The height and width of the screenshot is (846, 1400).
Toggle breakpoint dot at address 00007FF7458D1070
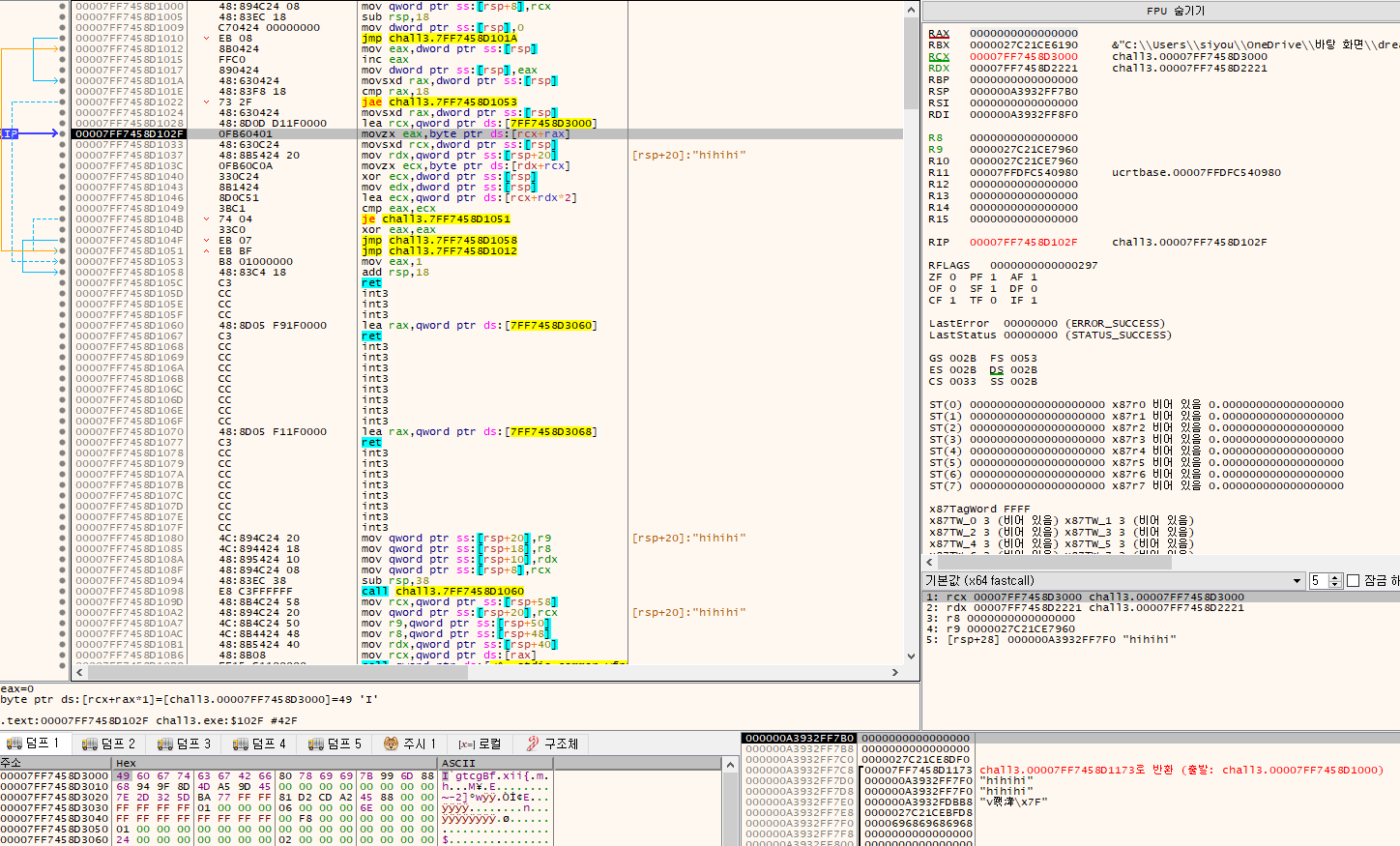tap(63, 431)
